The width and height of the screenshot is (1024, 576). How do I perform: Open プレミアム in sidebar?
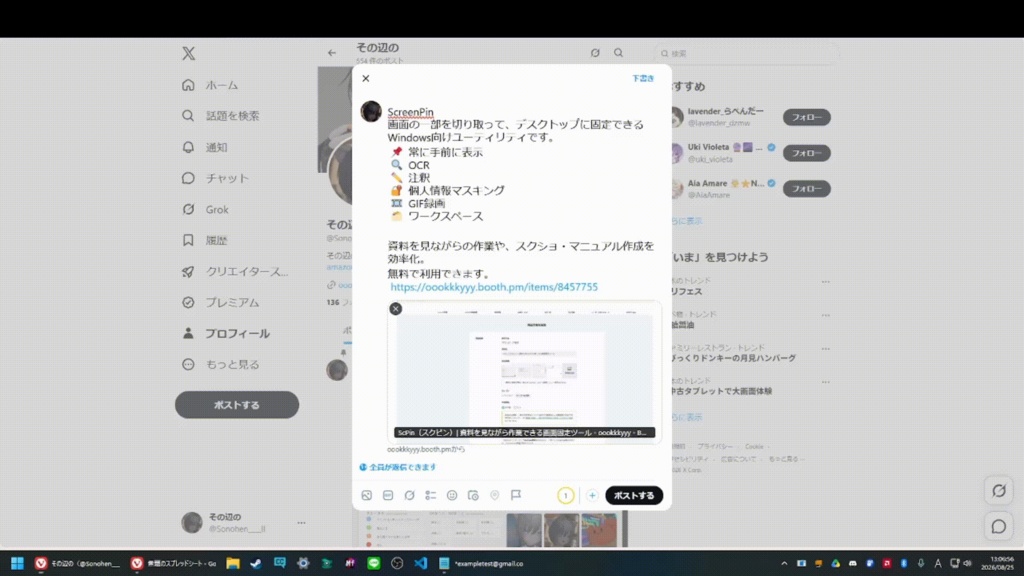click(x=221, y=302)
